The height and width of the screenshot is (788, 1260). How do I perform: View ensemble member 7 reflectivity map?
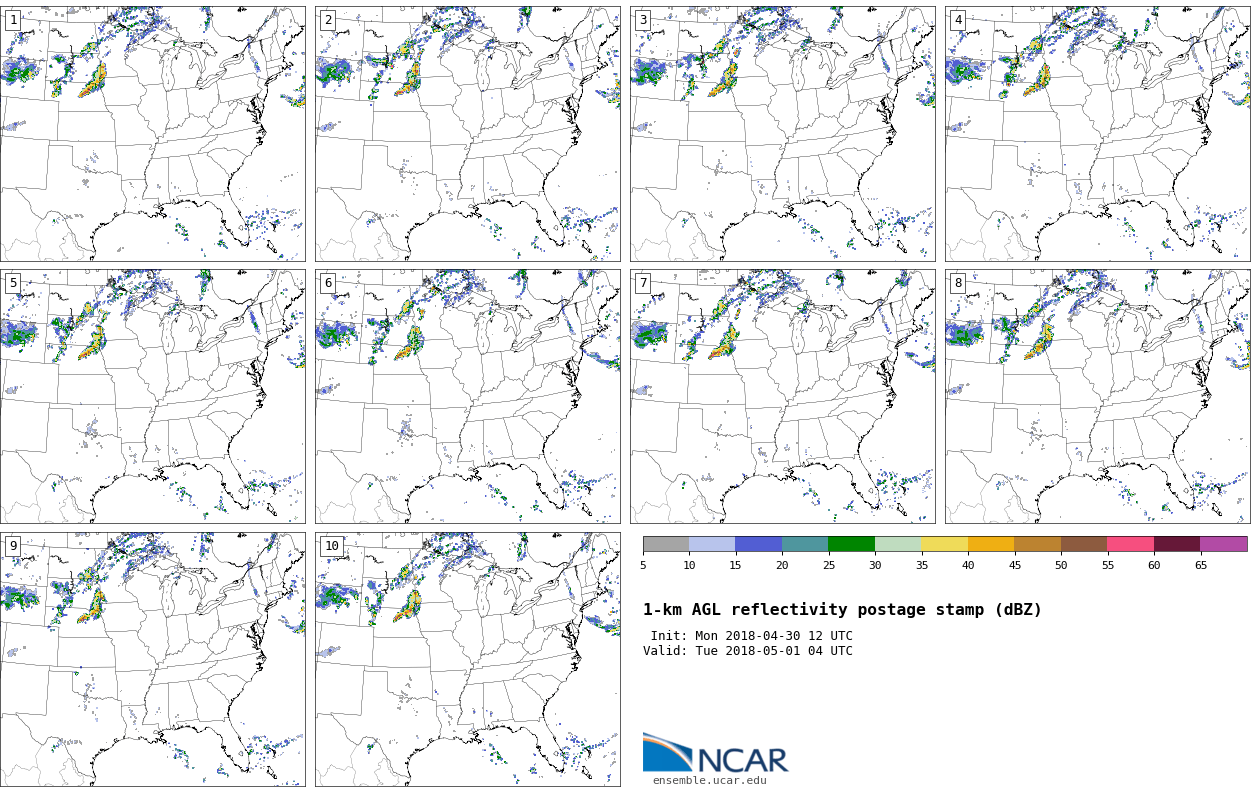783,396
